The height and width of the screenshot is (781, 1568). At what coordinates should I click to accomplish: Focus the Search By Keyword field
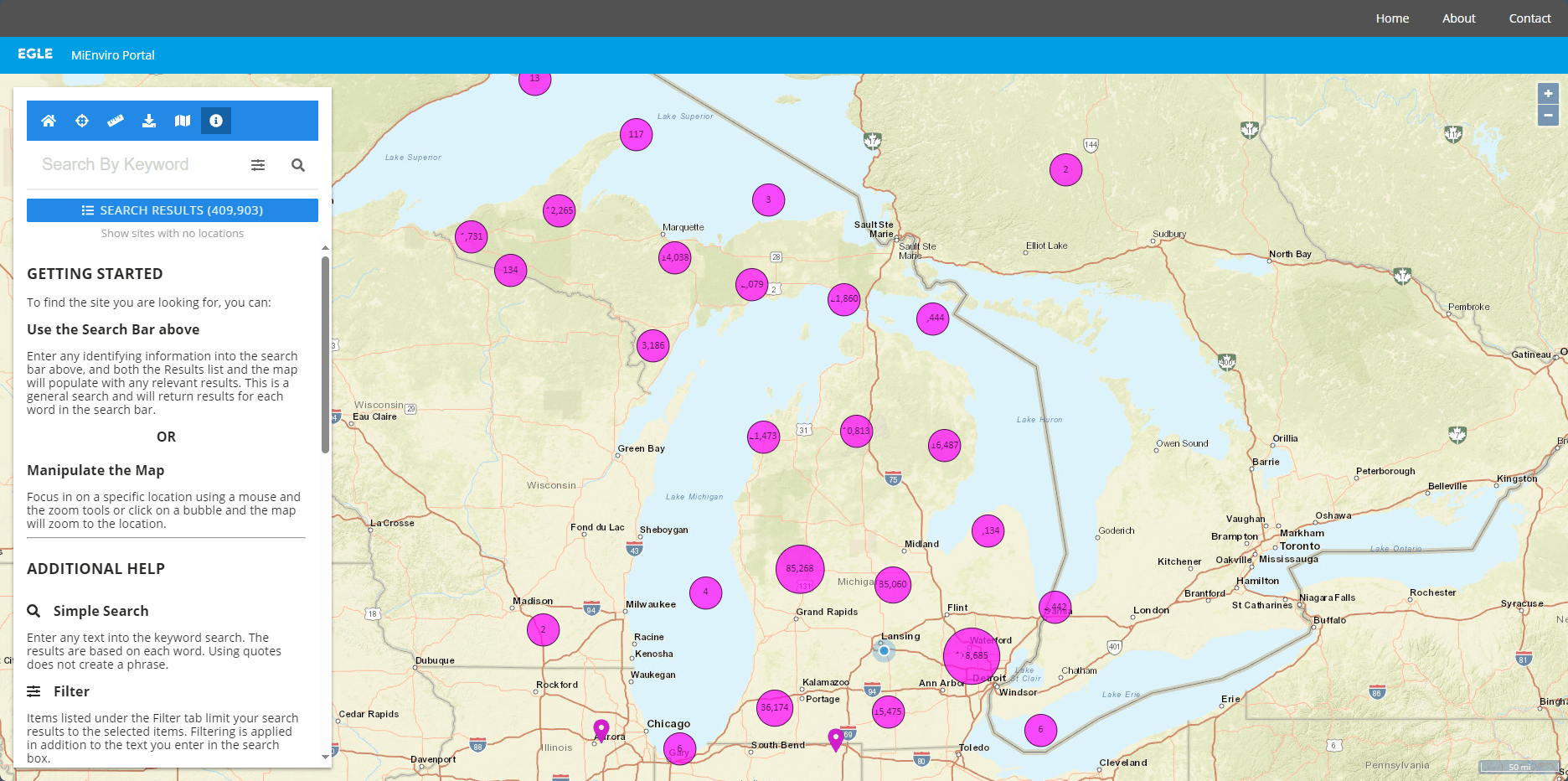pyautogui.click(x=138, y=165)
